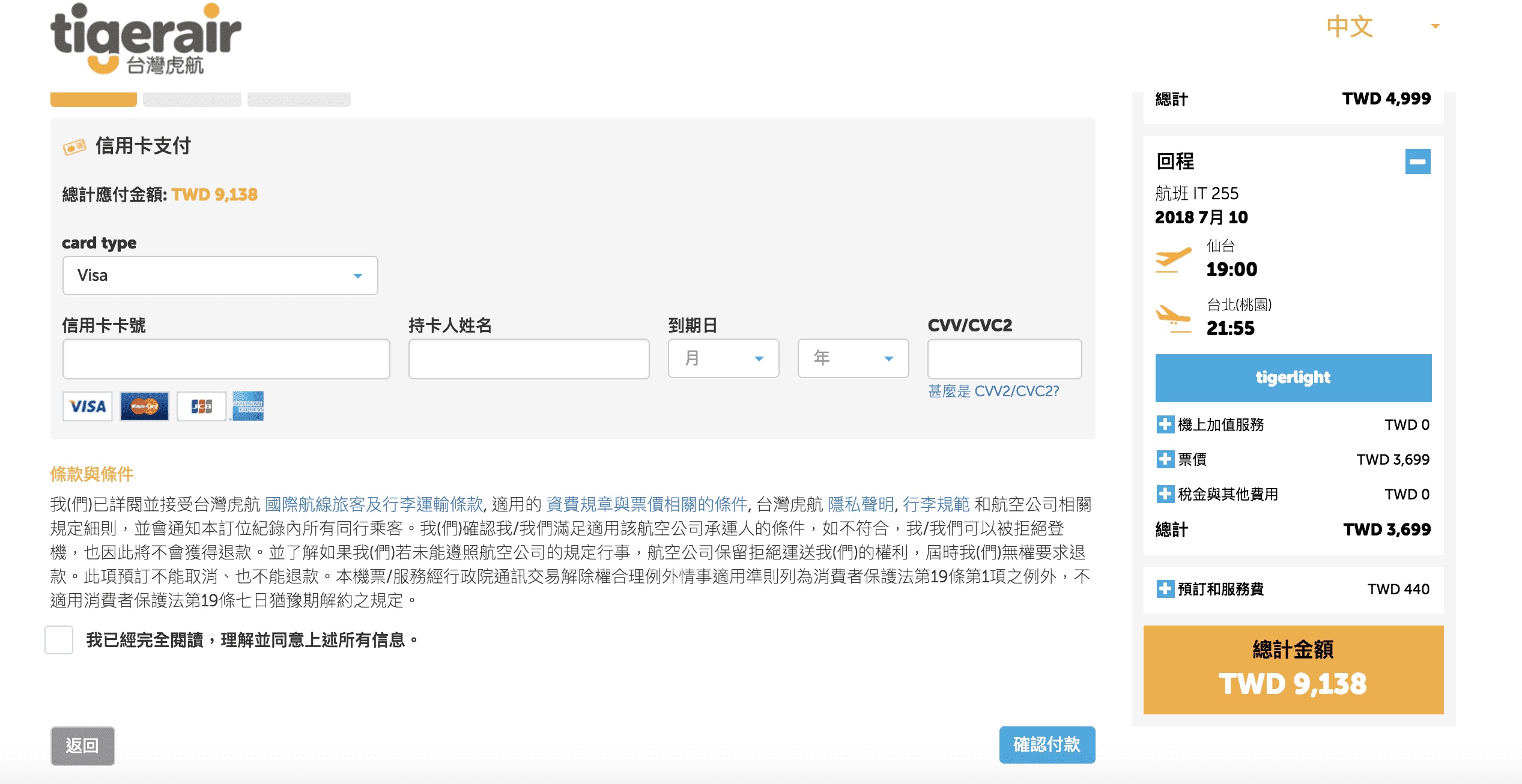This screenshot has height=784, width=1522.
Task: Click the tigerair logo
Action: pyautogui.click(x=146, y=39)
